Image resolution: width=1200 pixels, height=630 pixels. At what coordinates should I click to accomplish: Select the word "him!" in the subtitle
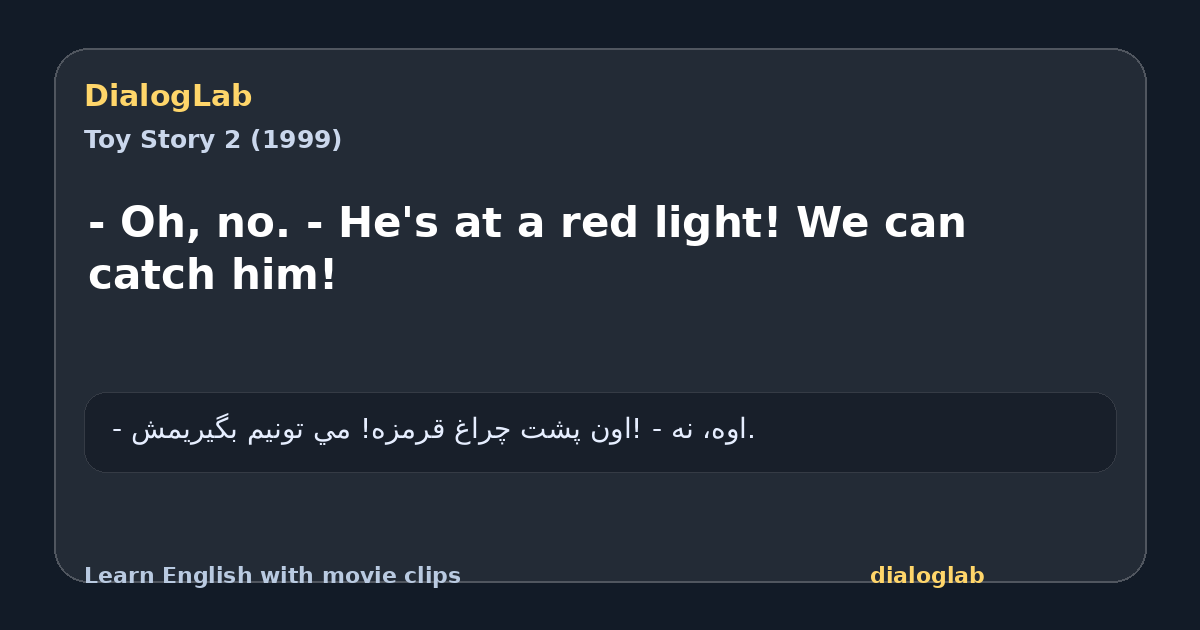click(284, 275)
